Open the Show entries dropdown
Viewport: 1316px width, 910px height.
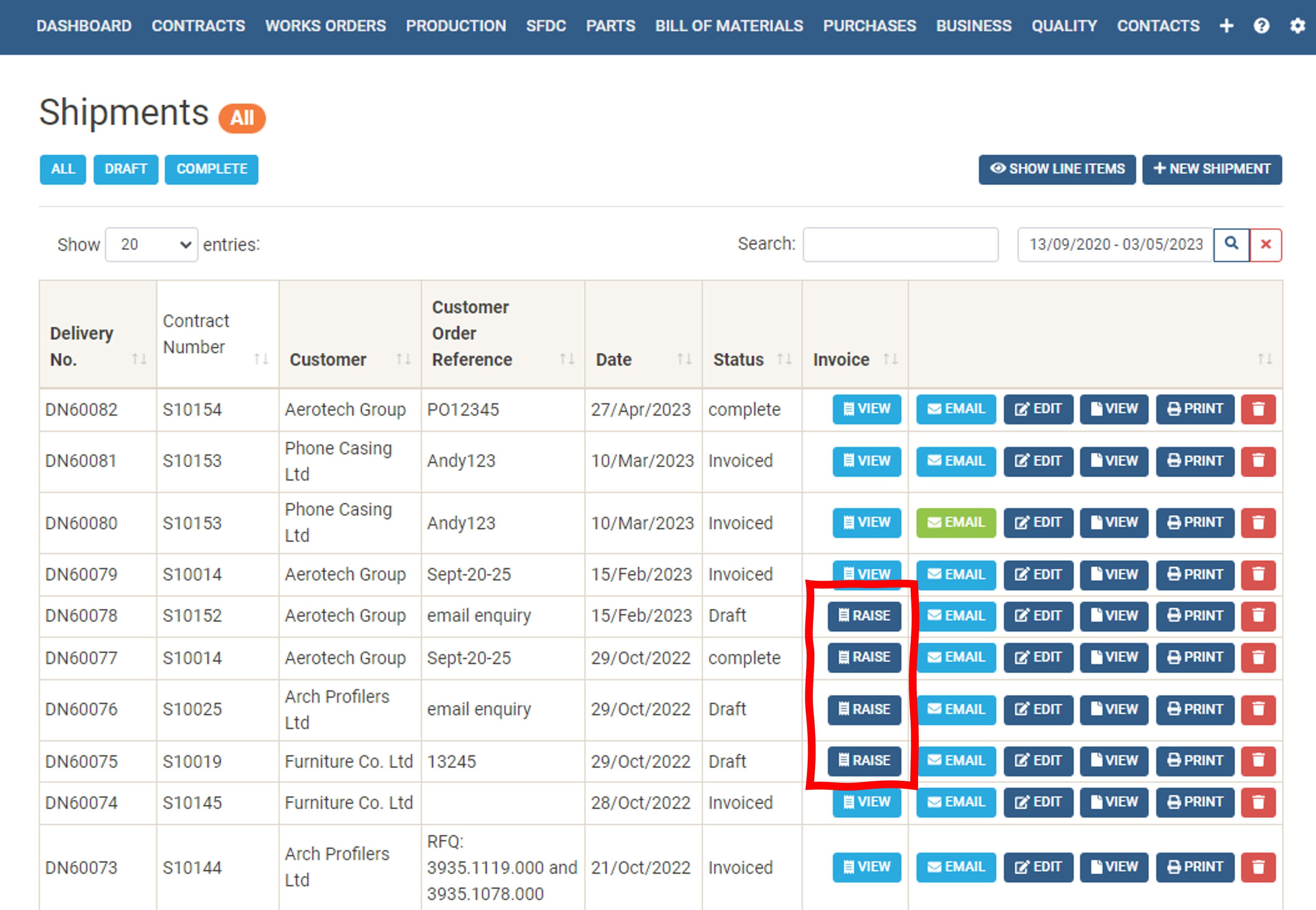pyautogui.click(x=151, y=245)
